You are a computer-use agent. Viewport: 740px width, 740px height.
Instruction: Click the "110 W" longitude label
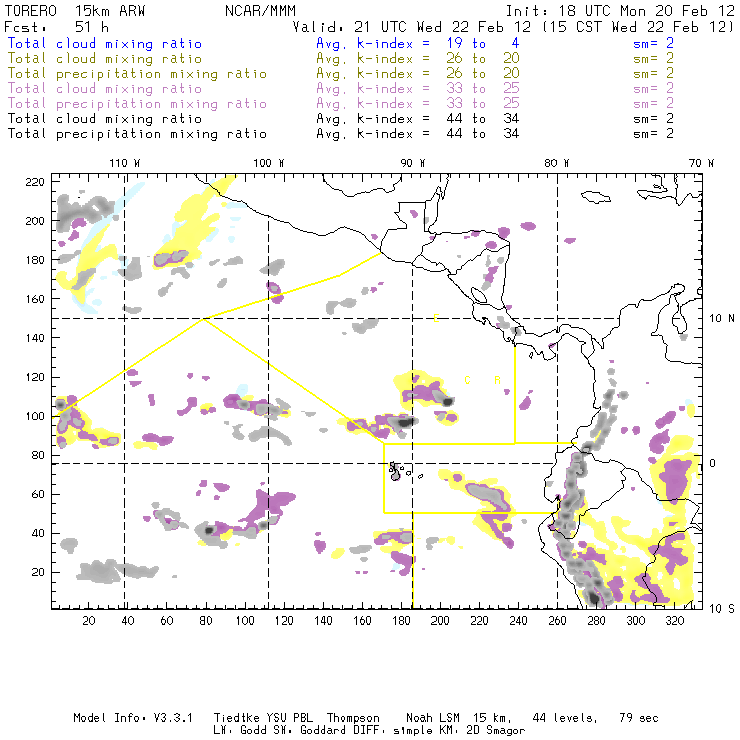125,163
